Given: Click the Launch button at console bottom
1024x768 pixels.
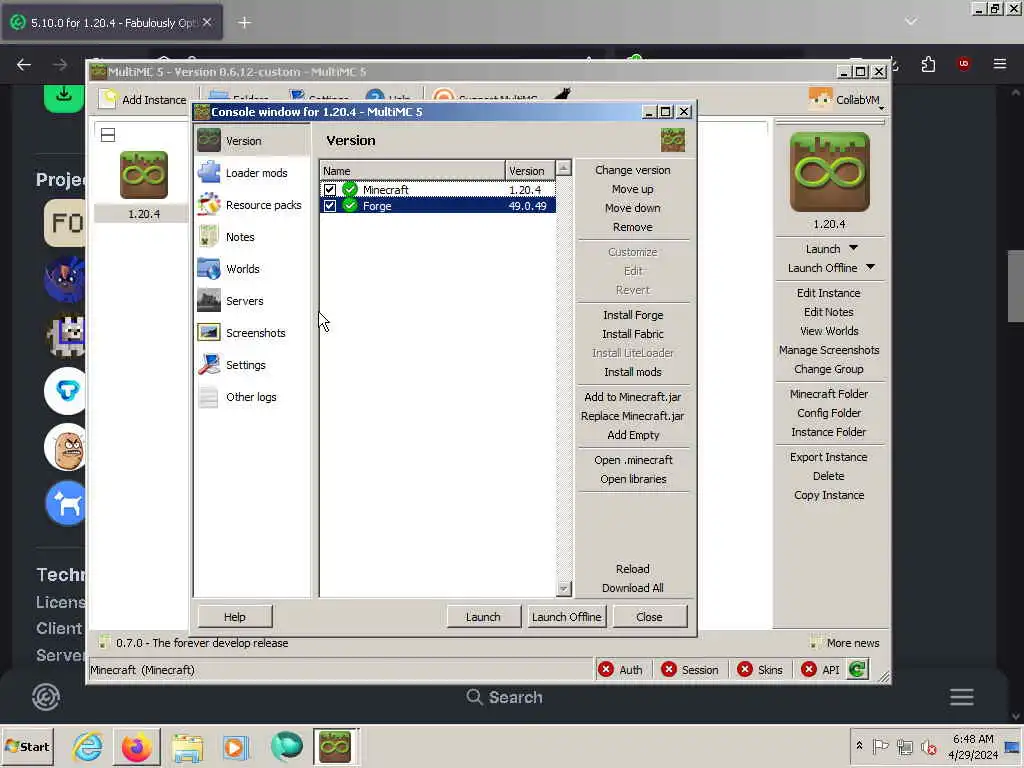Looking at the screenshot, I should click(x=483, y=616).
